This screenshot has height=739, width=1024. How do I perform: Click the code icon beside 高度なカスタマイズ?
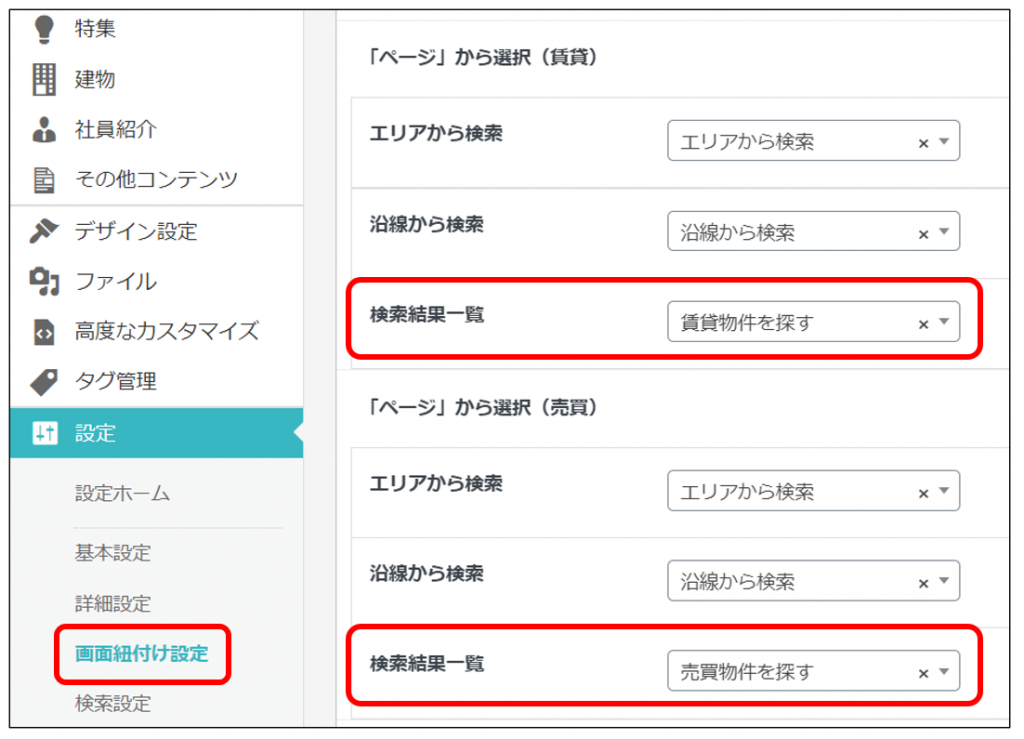(44, 332)
